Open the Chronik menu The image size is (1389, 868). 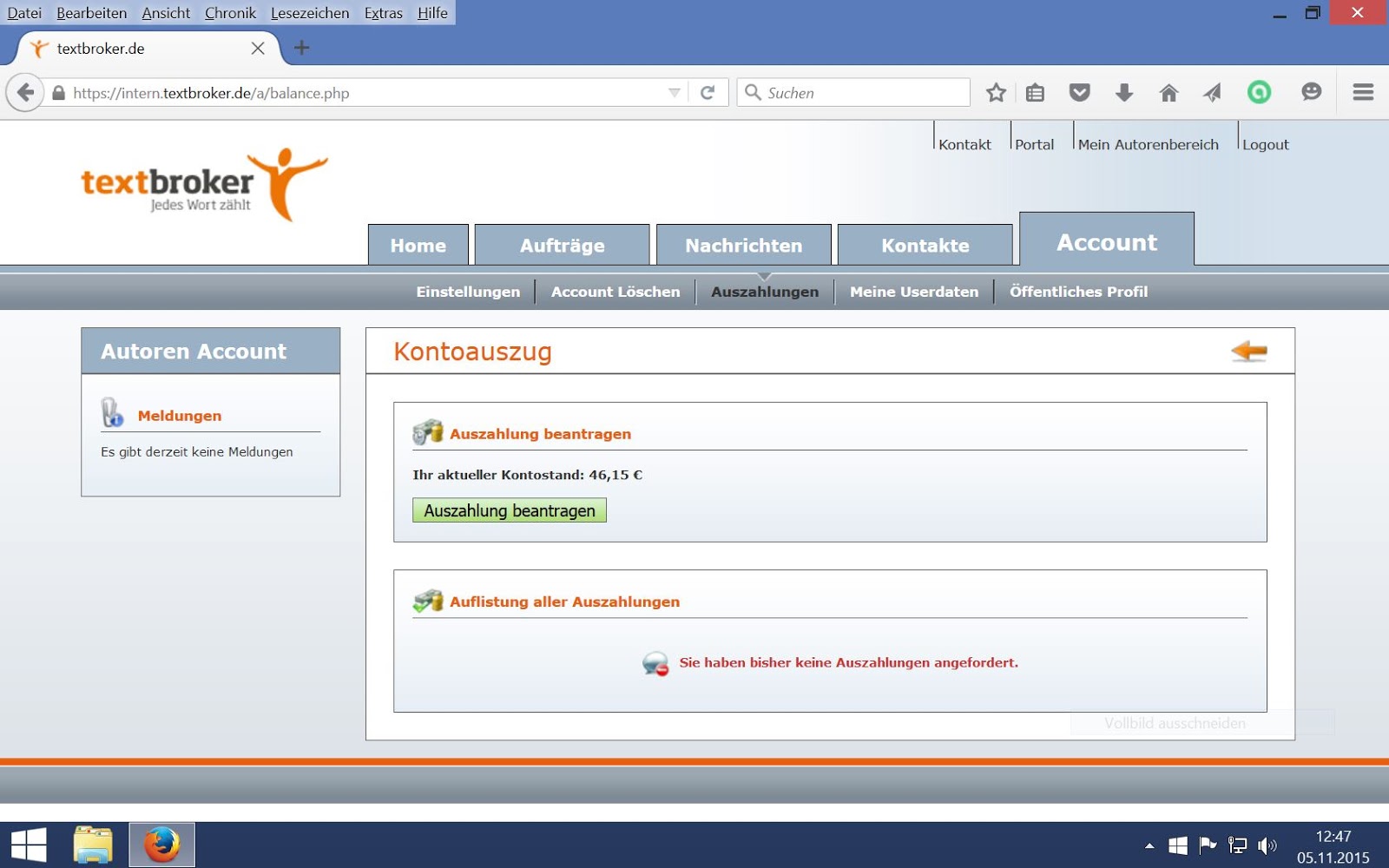click(x=229, y=13)
